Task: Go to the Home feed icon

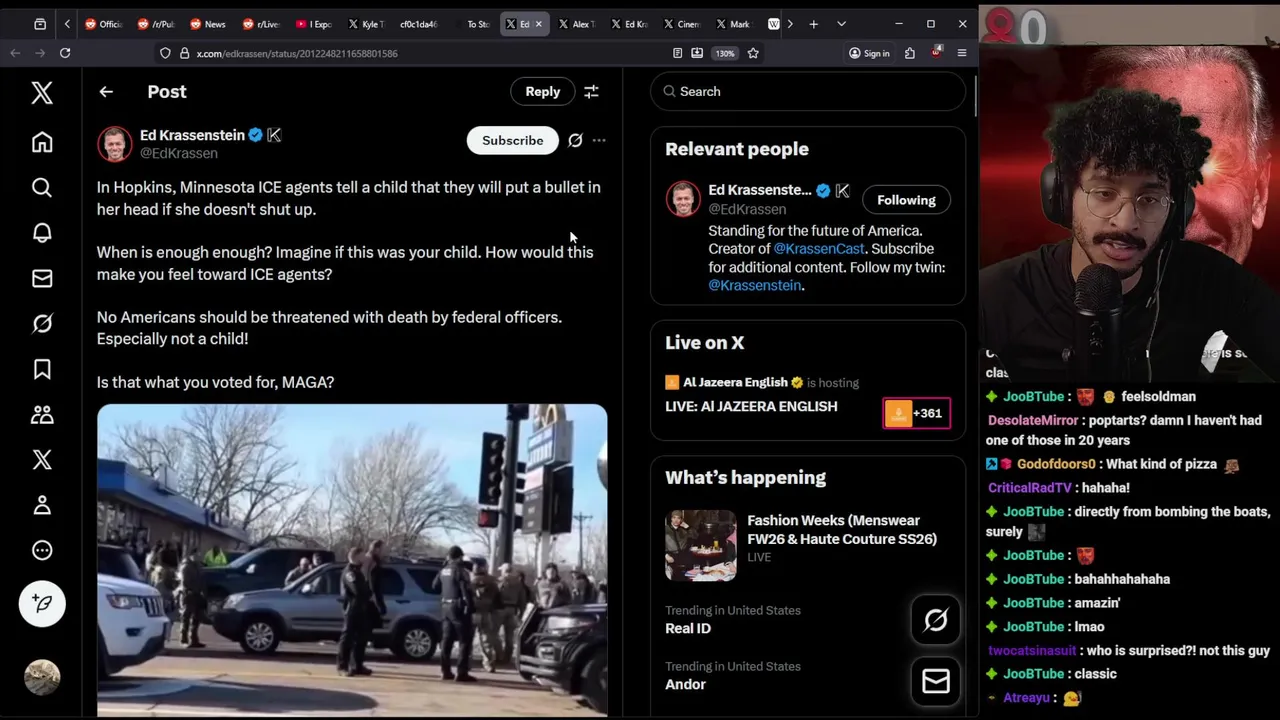Action: [x=42, y=142]
